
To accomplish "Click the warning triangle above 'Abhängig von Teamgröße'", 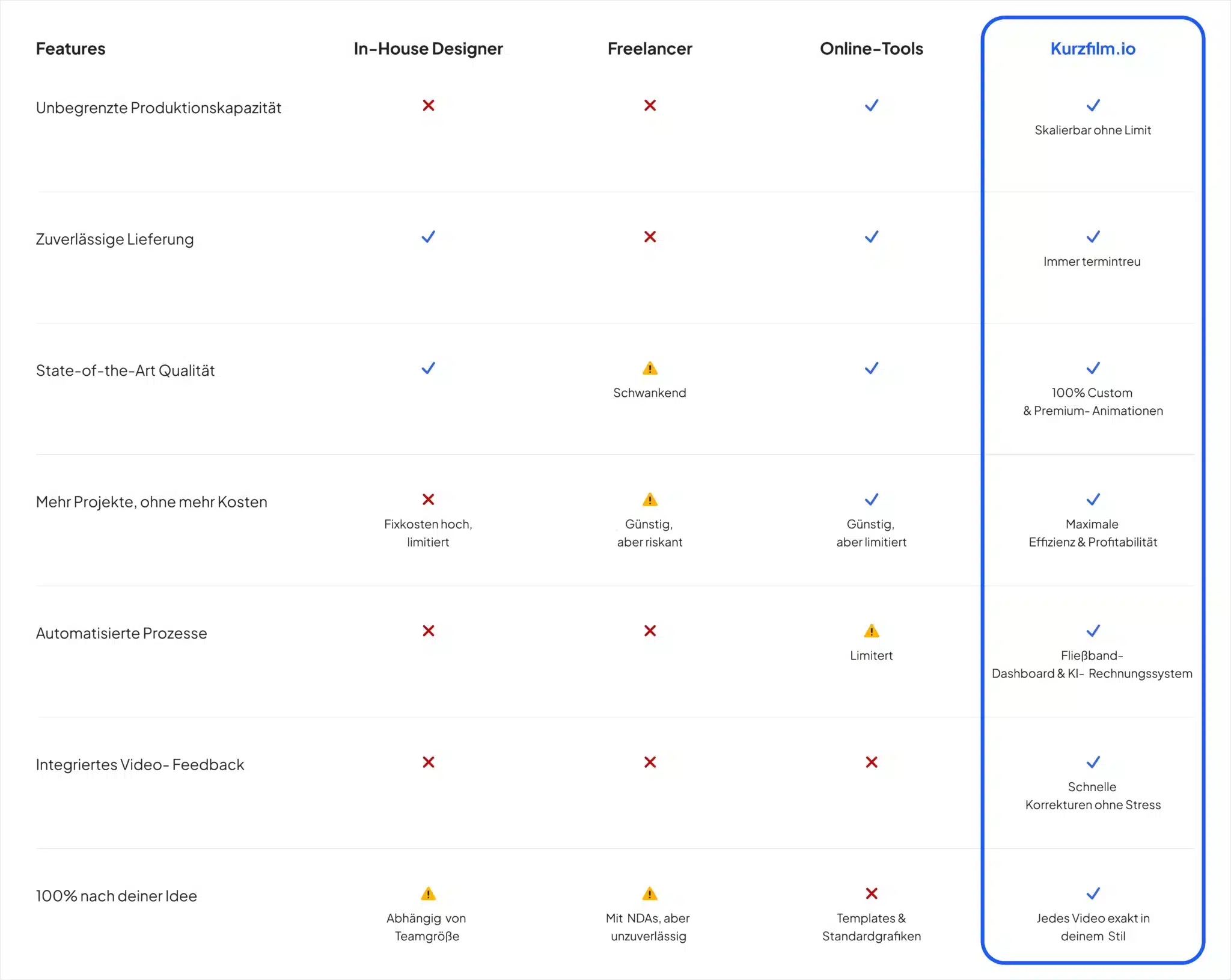I will (429, 893).
